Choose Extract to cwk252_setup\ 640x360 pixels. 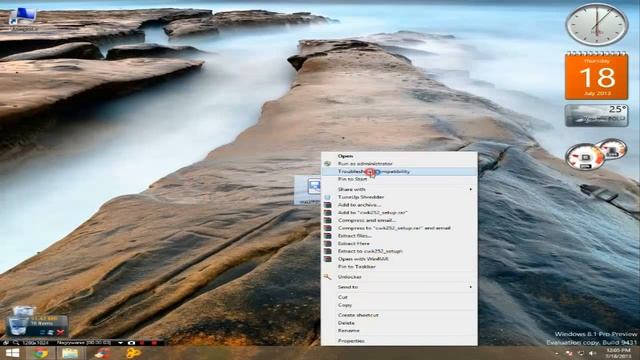pos(399,251)
